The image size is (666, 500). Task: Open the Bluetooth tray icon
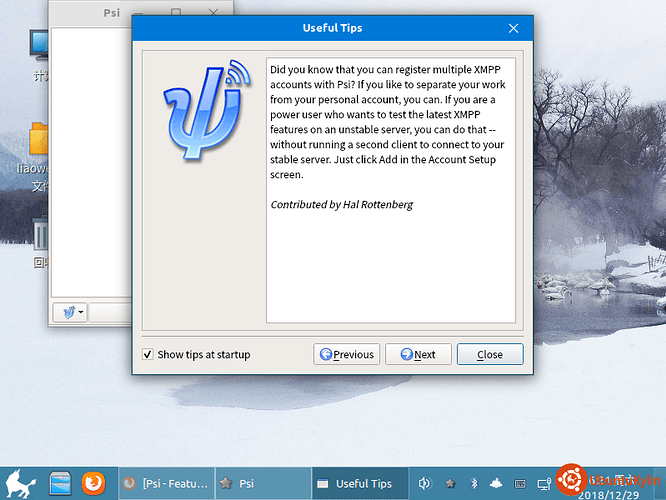474,483
